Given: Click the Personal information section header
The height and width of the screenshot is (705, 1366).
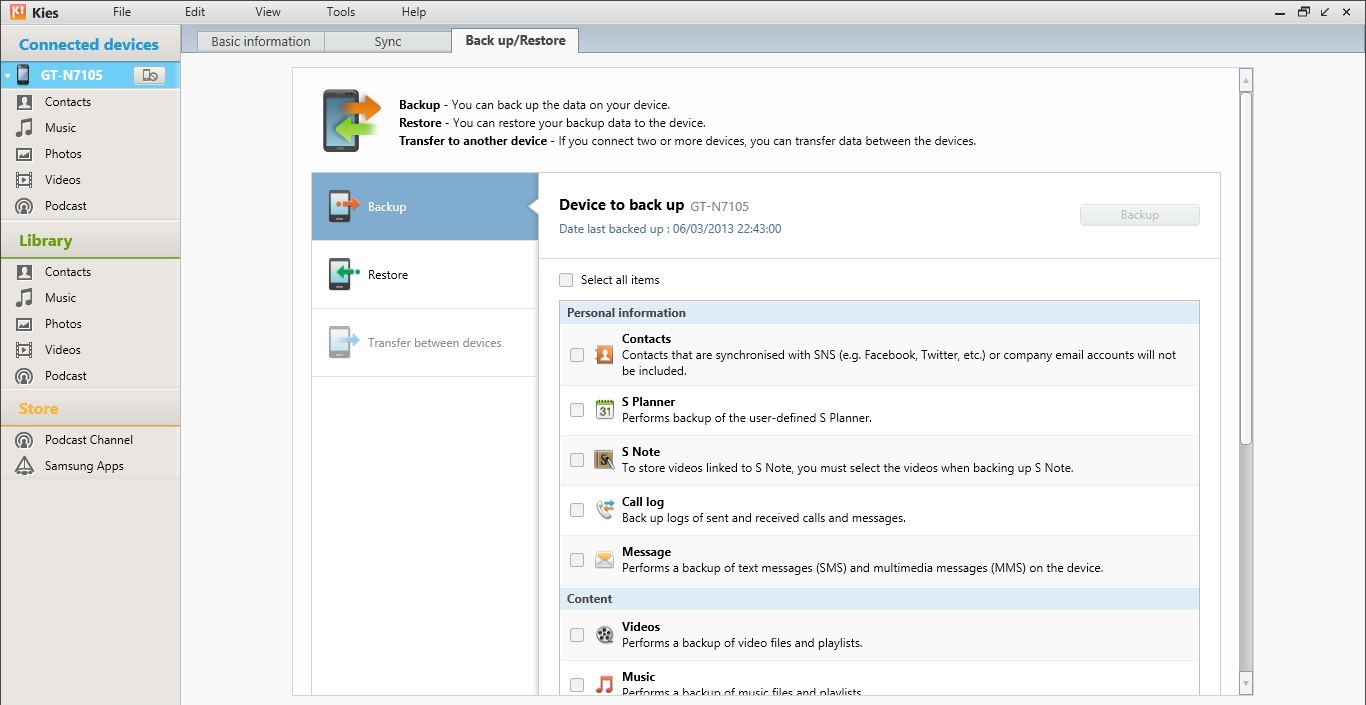Looking at the screenshot, I should click(x=879, y=313).
